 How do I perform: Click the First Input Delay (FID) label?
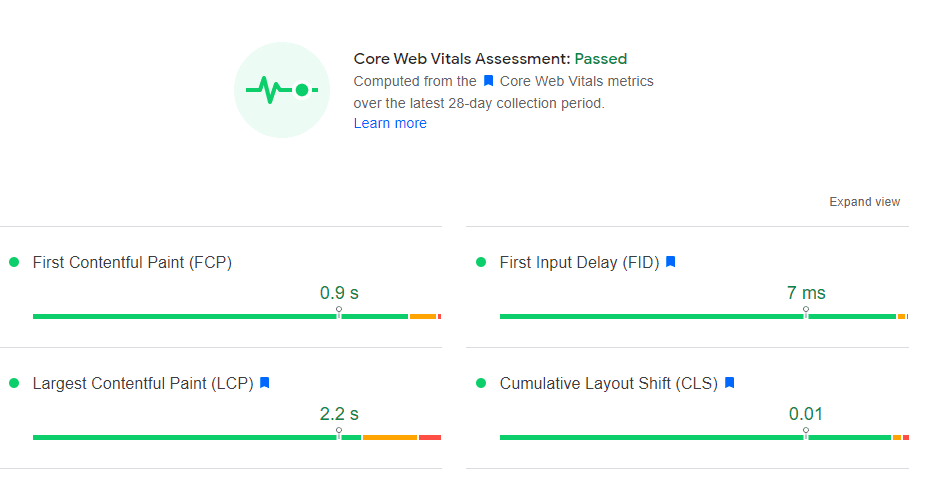pyautogui.click(x=579, y=263)
